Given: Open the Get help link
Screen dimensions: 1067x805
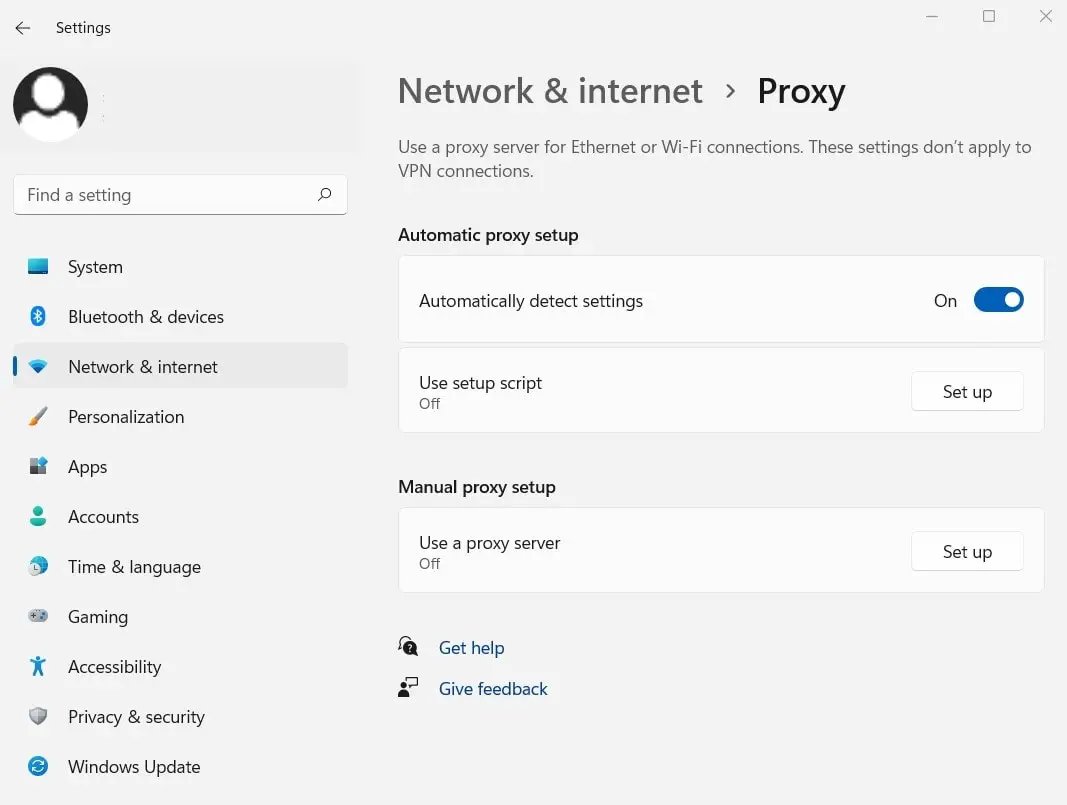Looking at the screenshot, I should [471, 648].
